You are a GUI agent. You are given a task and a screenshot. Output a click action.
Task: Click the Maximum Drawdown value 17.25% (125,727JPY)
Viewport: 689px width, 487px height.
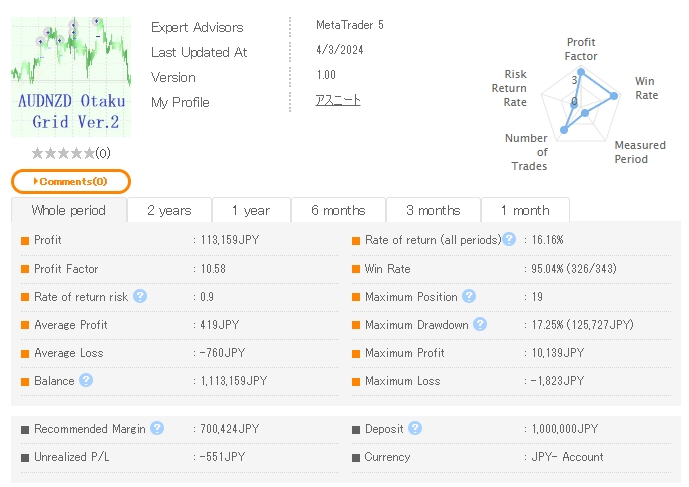[583, 325]
